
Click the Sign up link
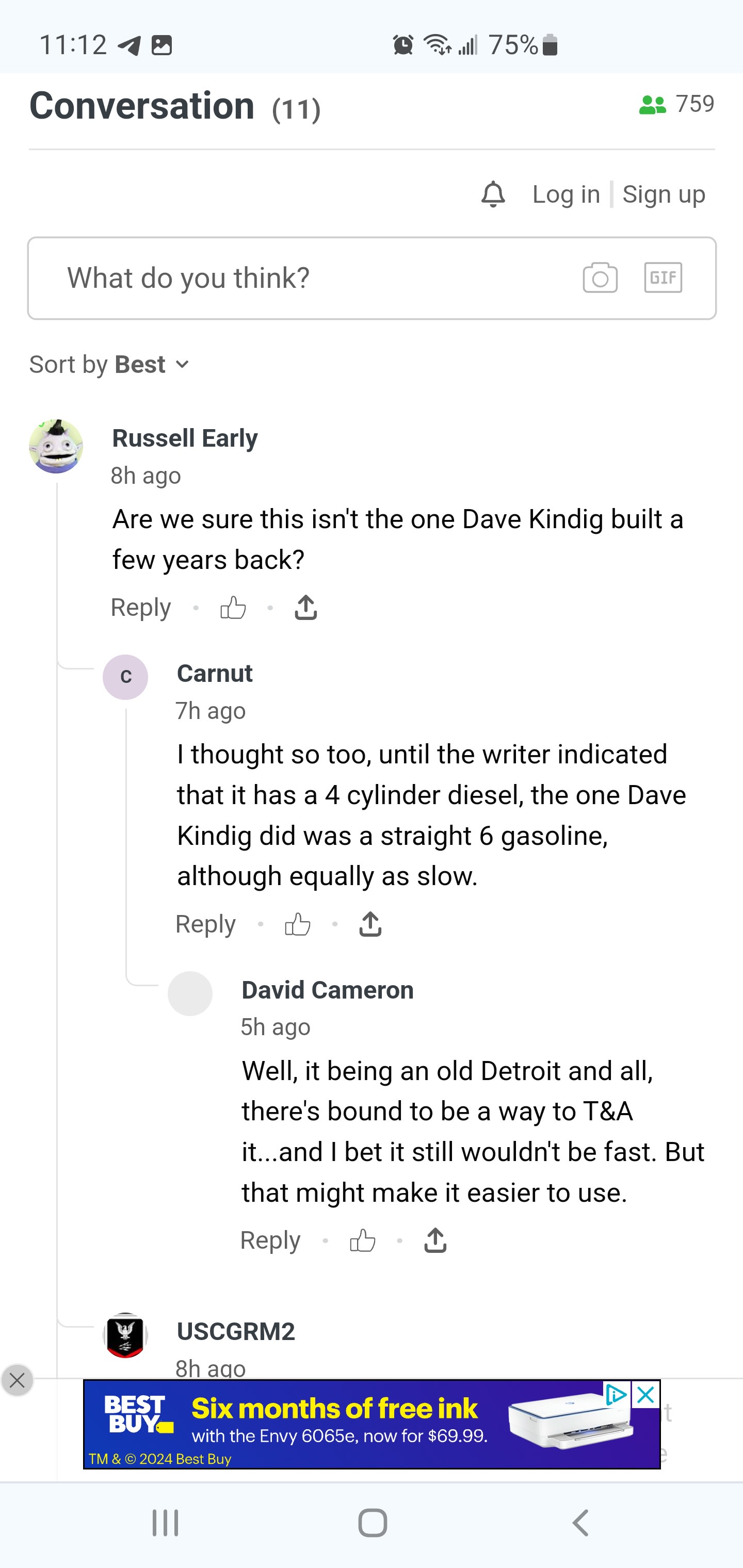tap(663, 194)
